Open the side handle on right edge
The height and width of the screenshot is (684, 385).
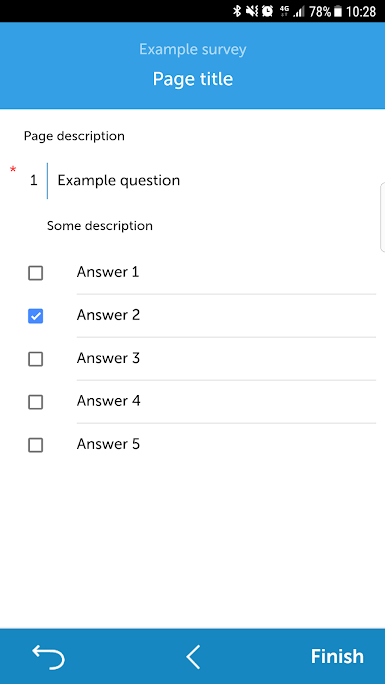[x=382, y=217]
